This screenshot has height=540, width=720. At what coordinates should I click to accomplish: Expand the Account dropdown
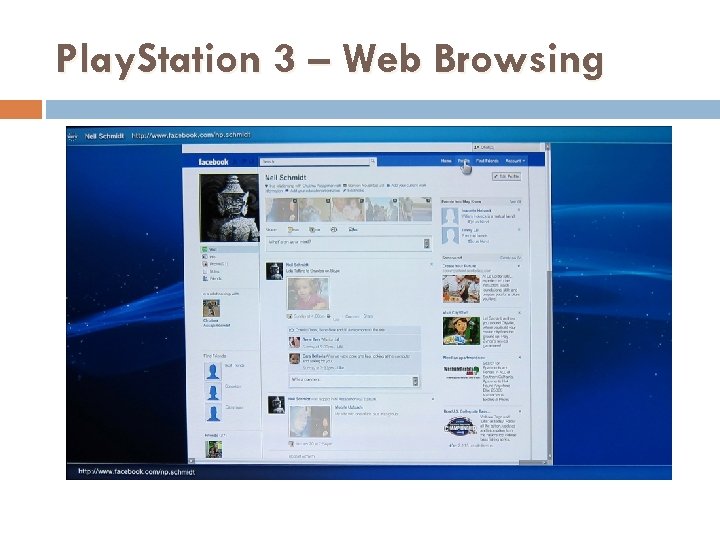pos(515,161)
